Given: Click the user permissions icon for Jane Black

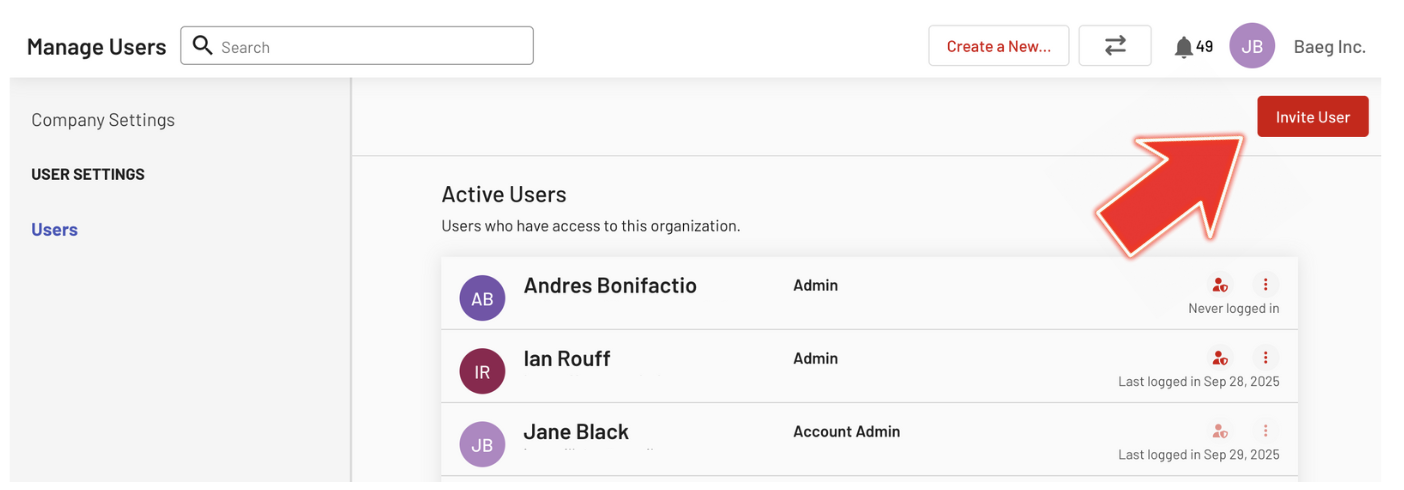Looking at the screenshot, I should pos(1219,431).
